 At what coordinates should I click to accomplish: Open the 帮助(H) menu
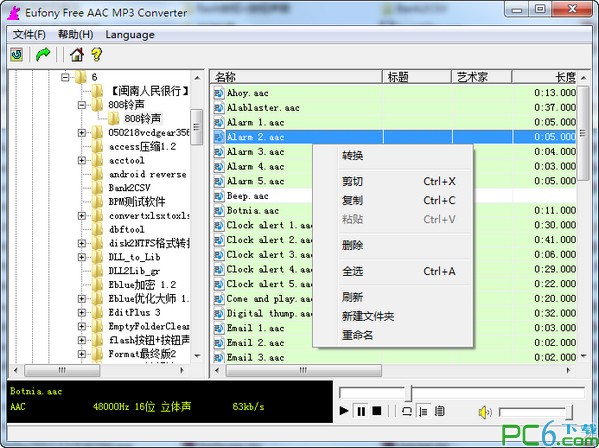[x=75, y=35]
